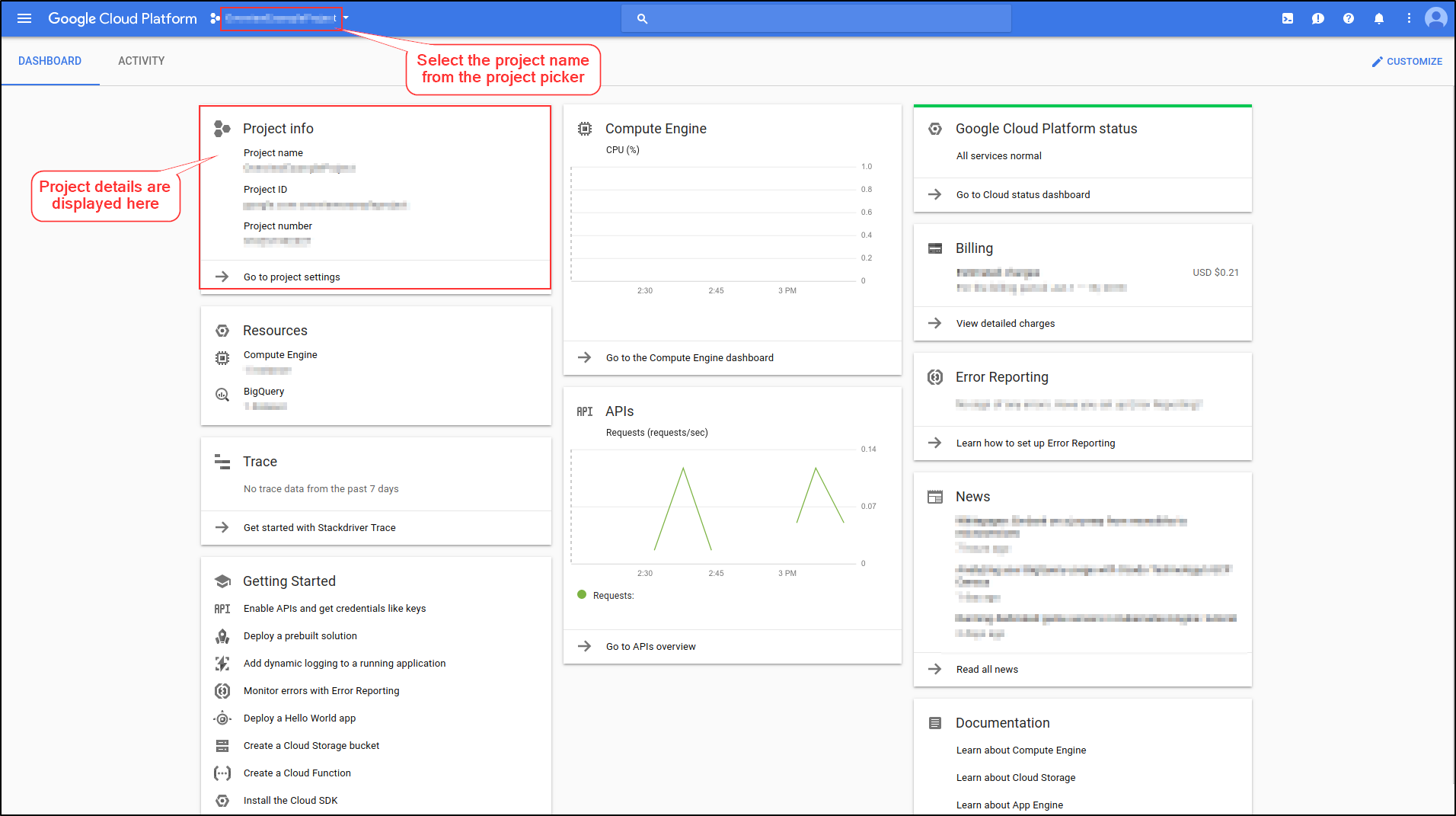Click the search magnifier icon

point(642,18)
